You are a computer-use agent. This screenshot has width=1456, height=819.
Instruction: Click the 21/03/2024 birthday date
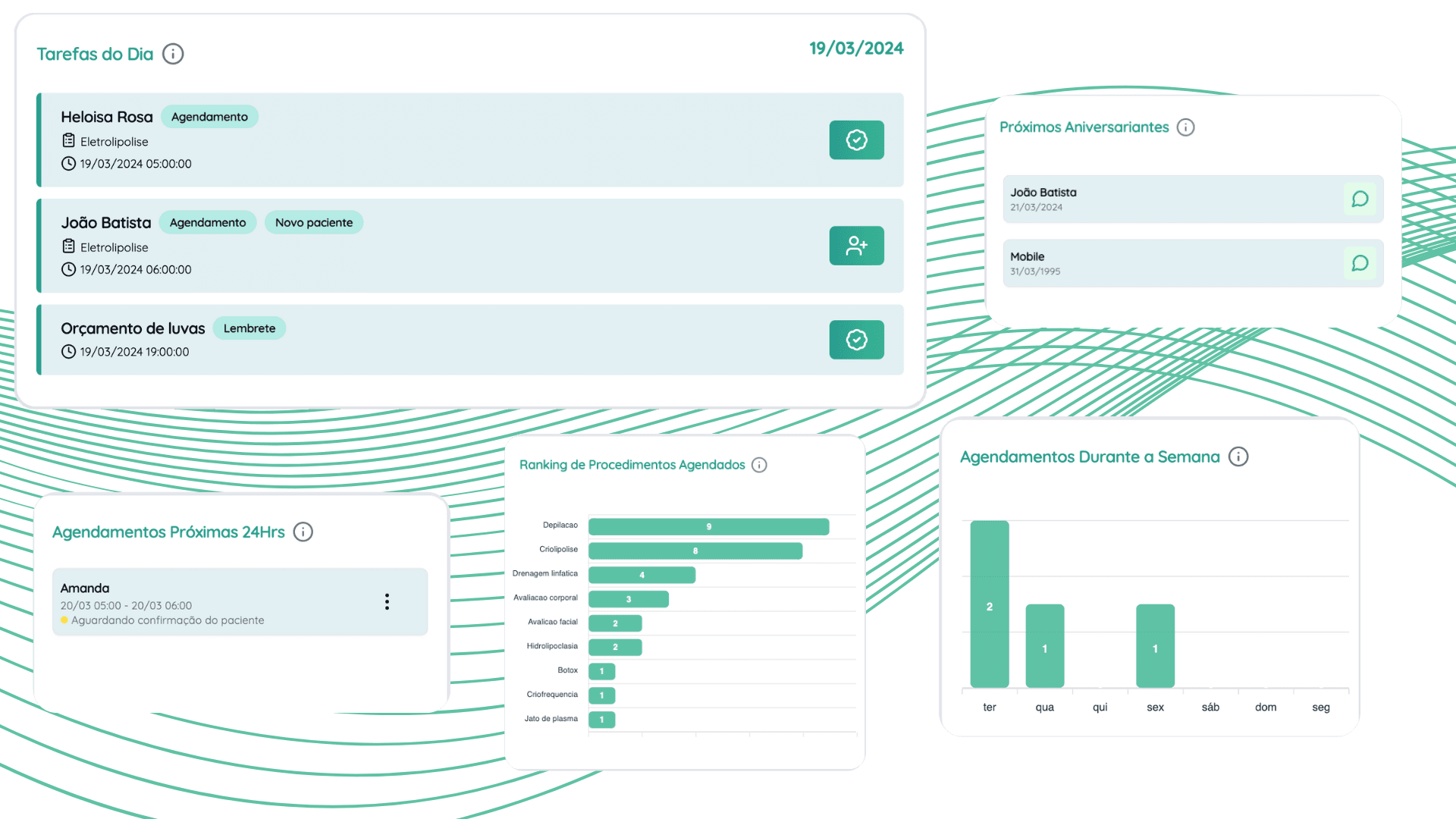pyautogui.click(x=1036, y=207)
